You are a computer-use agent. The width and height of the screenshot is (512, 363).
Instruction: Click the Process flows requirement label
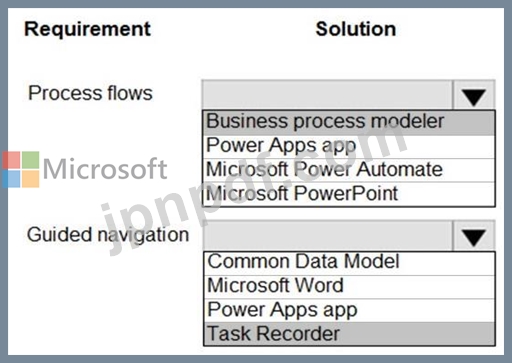click(x=90, y=93)
